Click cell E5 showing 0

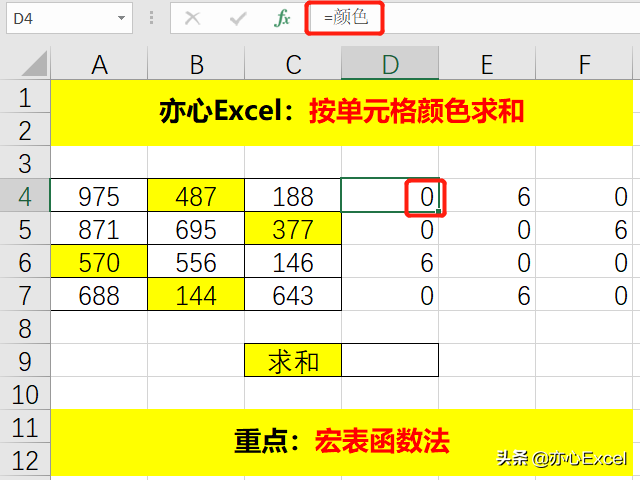[x=487, y=228]
